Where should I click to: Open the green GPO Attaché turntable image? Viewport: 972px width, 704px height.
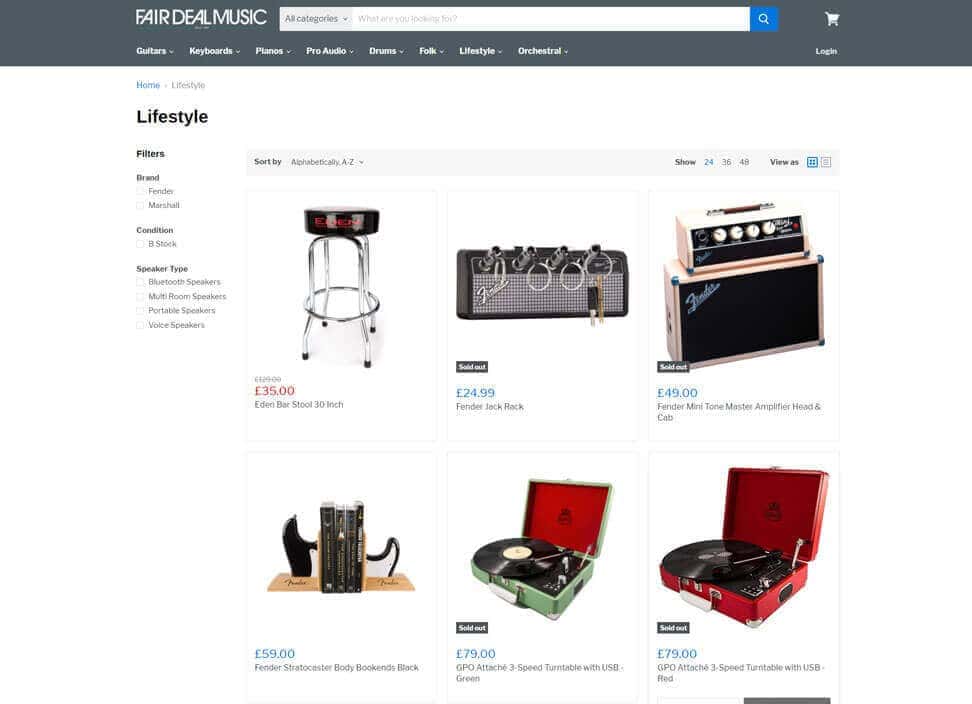click(542, 547)
